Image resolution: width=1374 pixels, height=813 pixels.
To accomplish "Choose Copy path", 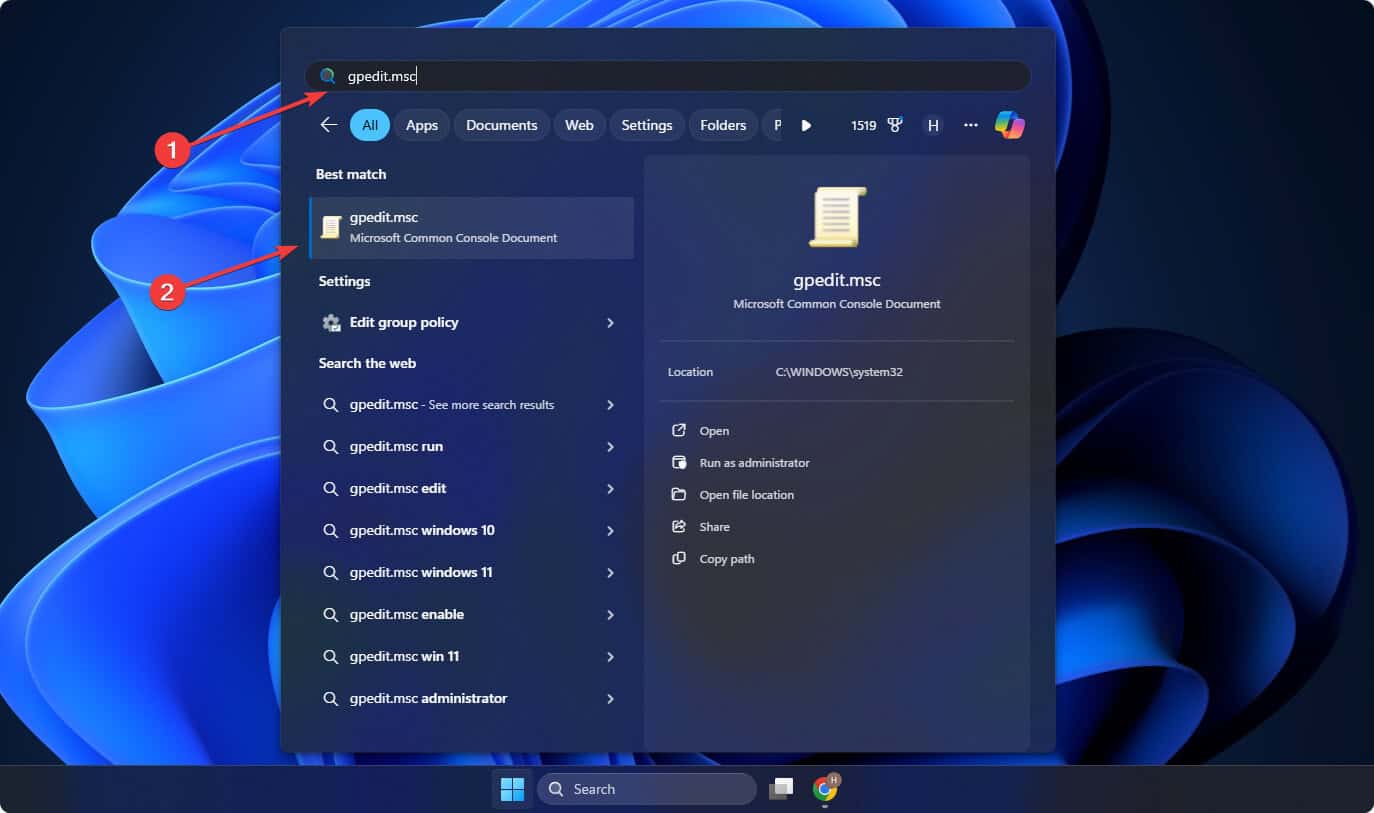I will point(727,559).
